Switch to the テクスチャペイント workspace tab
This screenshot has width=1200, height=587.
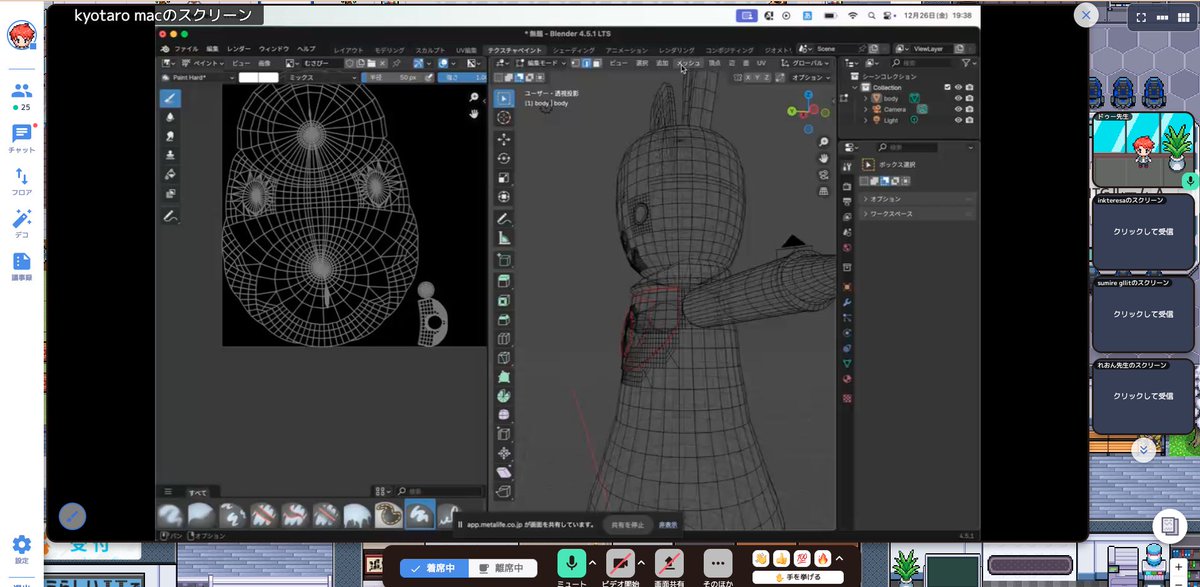pos(514,49)
